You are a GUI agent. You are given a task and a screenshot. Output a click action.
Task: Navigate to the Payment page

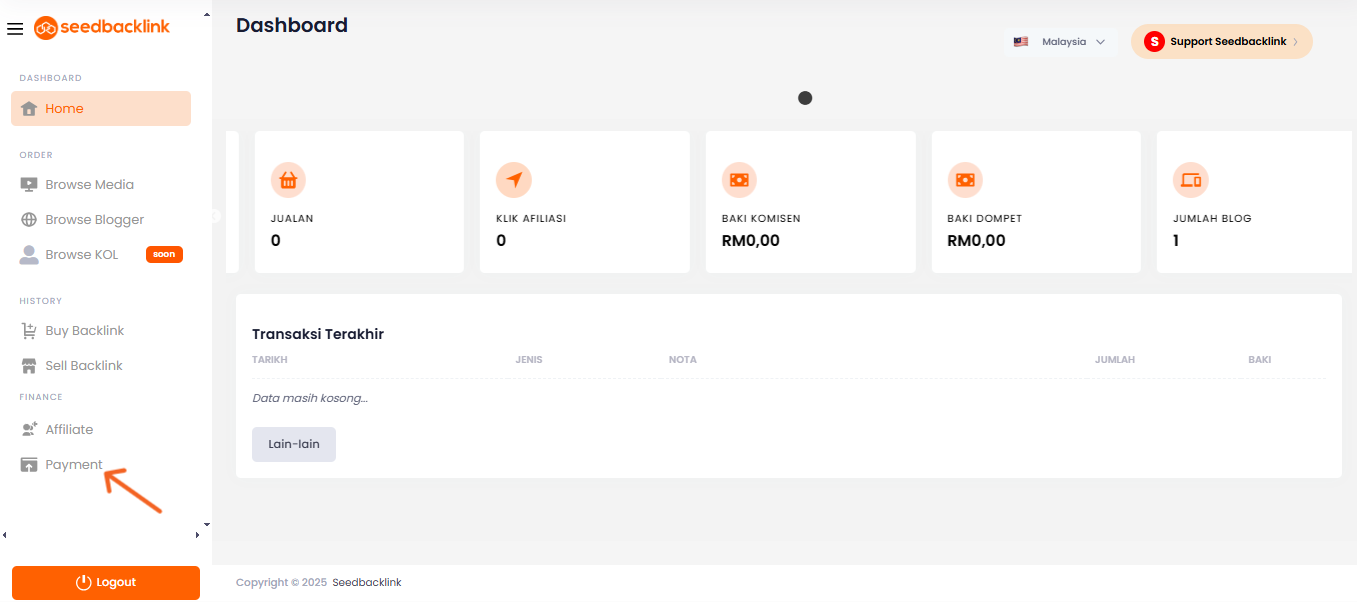tap(73, 465)
